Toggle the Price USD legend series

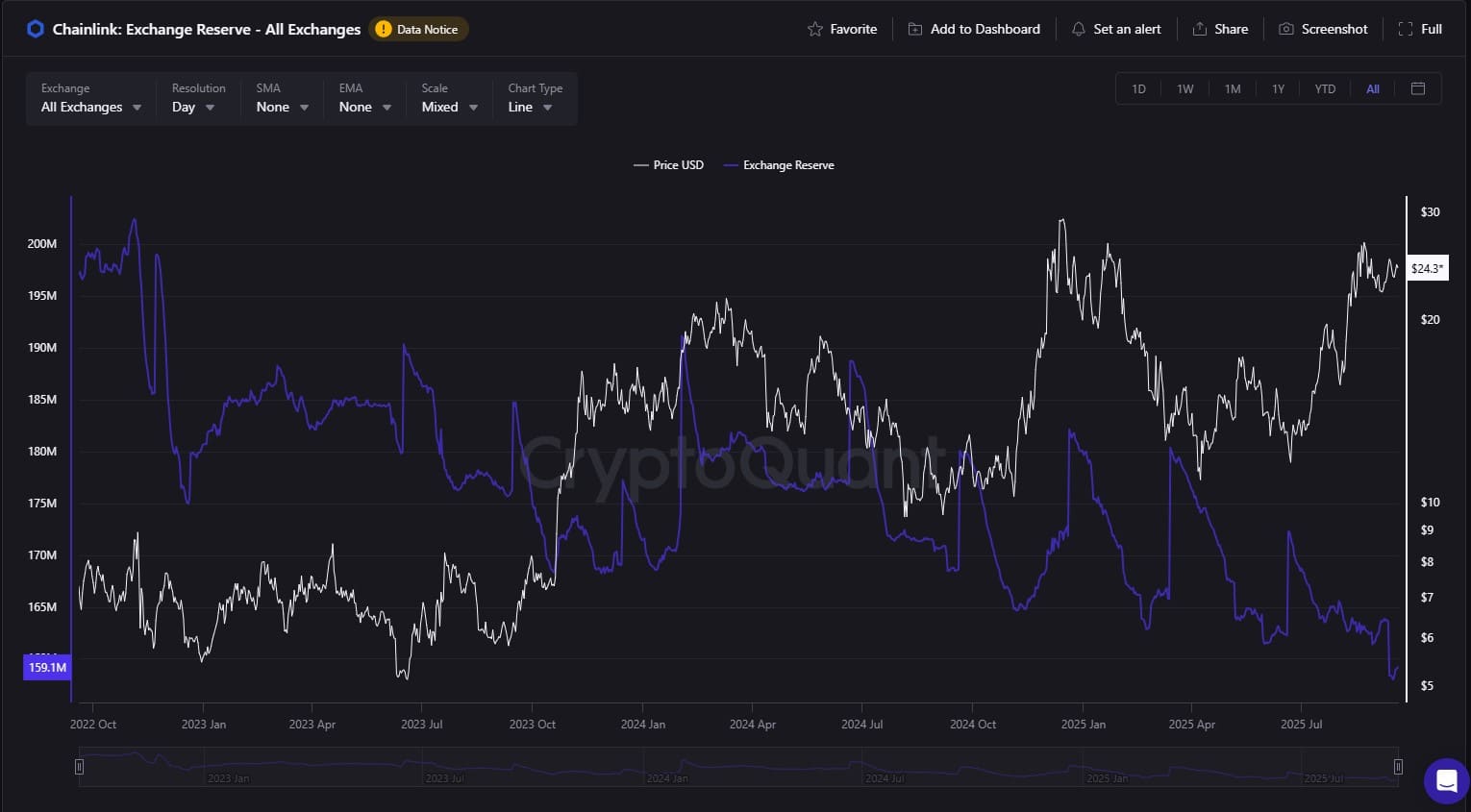tap(668, 165)
